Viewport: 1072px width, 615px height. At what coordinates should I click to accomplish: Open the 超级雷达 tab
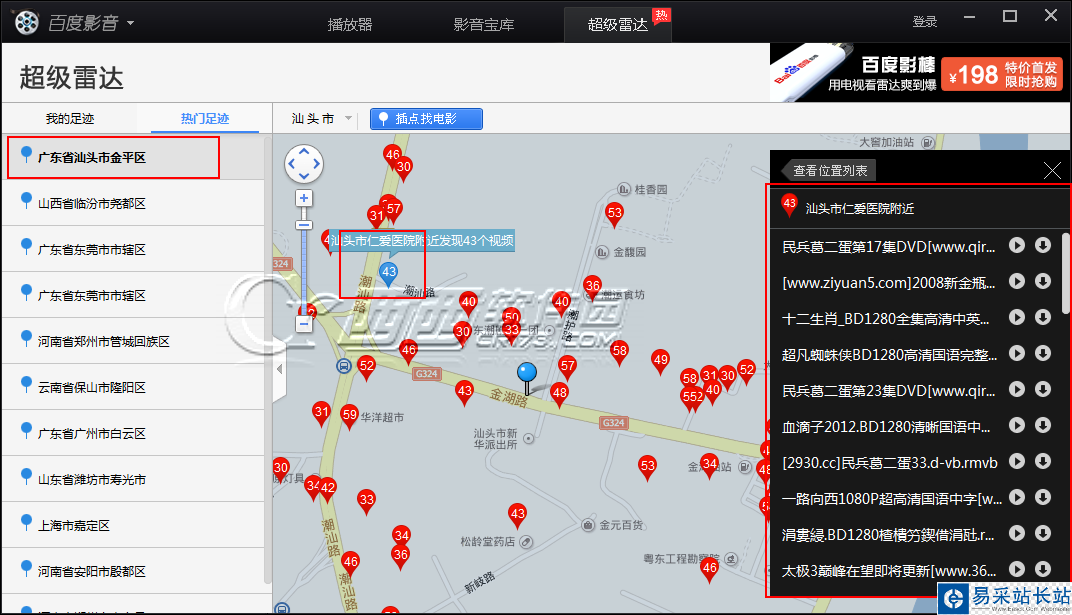[x=618, y=25]
